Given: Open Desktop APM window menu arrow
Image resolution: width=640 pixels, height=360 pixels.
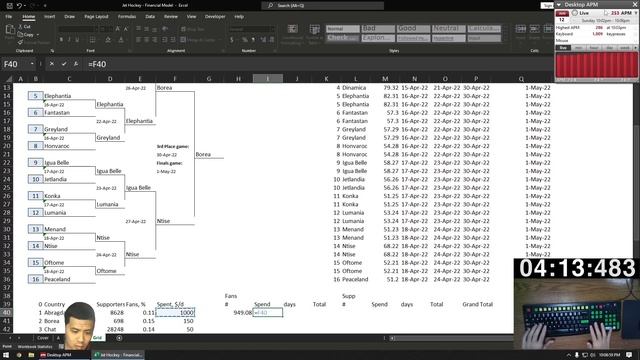Looking at the screenshot, I should pyautogui.click(x=558, y=4).
